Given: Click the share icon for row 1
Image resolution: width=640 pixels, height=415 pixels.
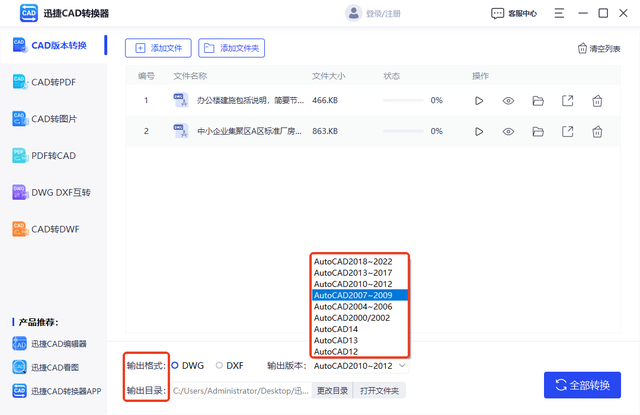Looking at the screenshot, I should [568, 100].
